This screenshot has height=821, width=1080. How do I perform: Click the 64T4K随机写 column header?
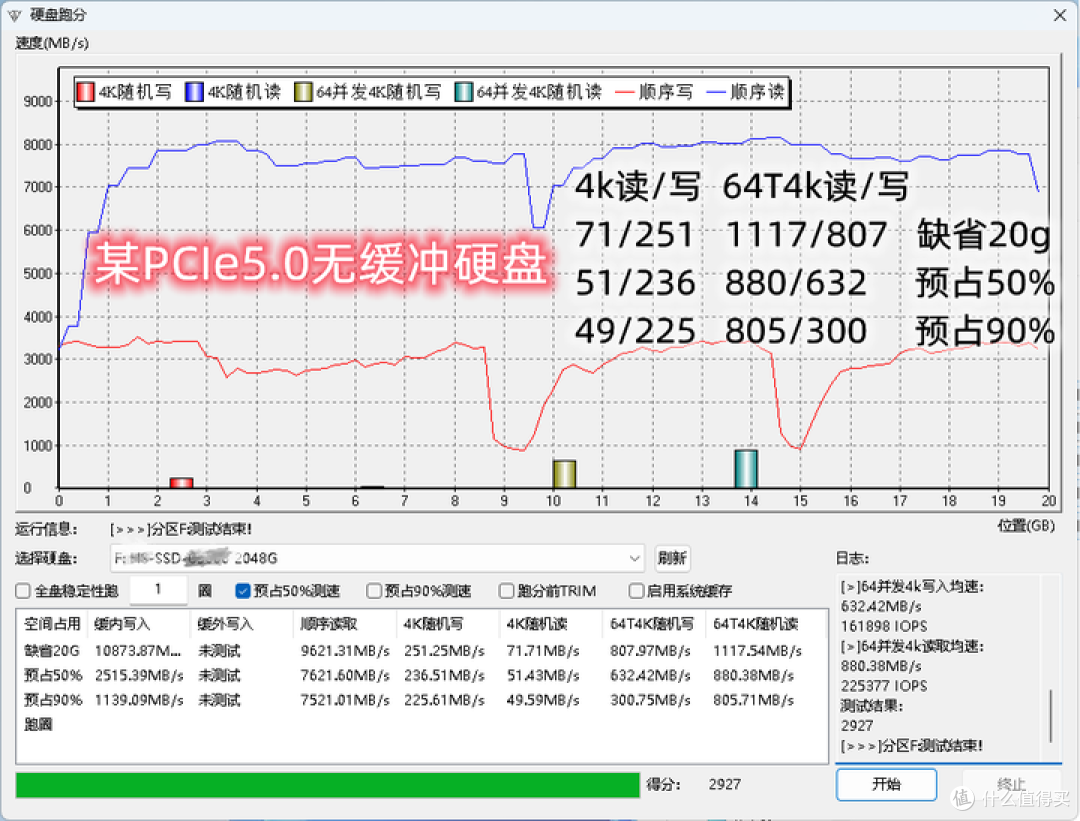[652, 624]
